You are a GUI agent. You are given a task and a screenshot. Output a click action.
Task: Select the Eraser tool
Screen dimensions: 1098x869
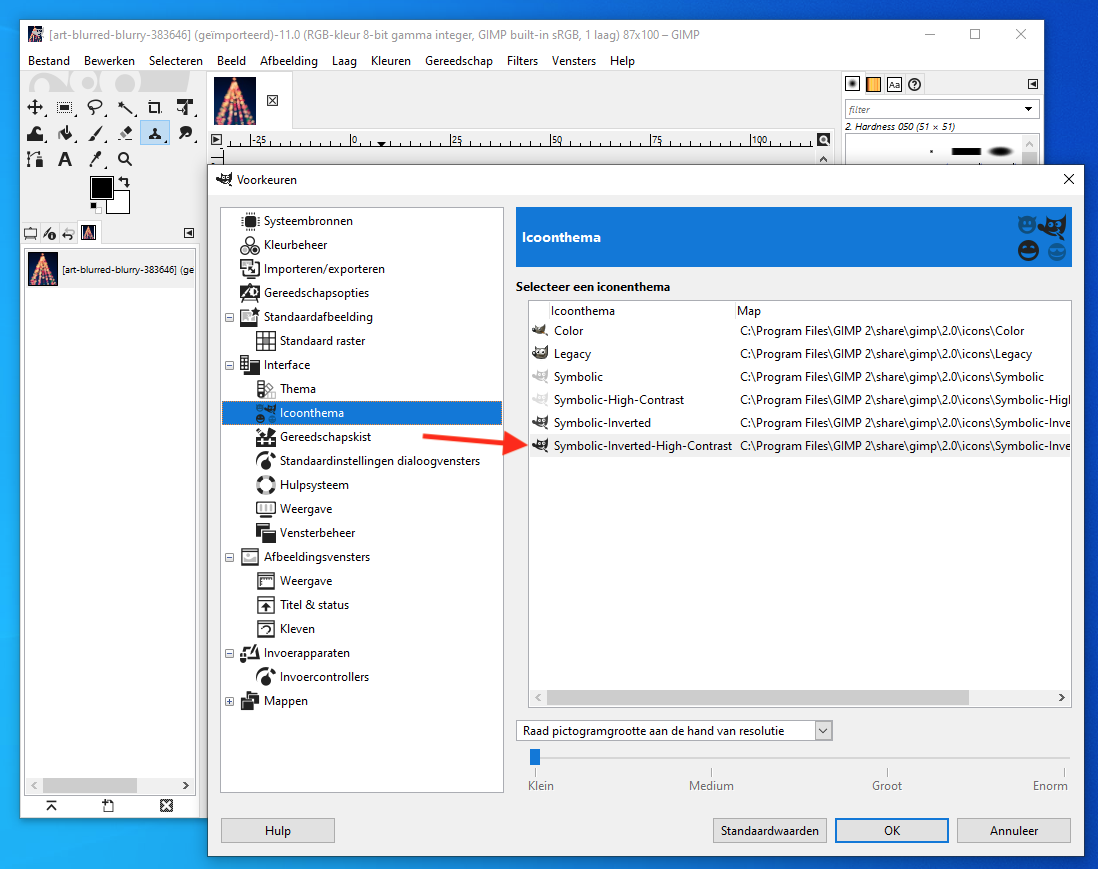coord(125,133)
